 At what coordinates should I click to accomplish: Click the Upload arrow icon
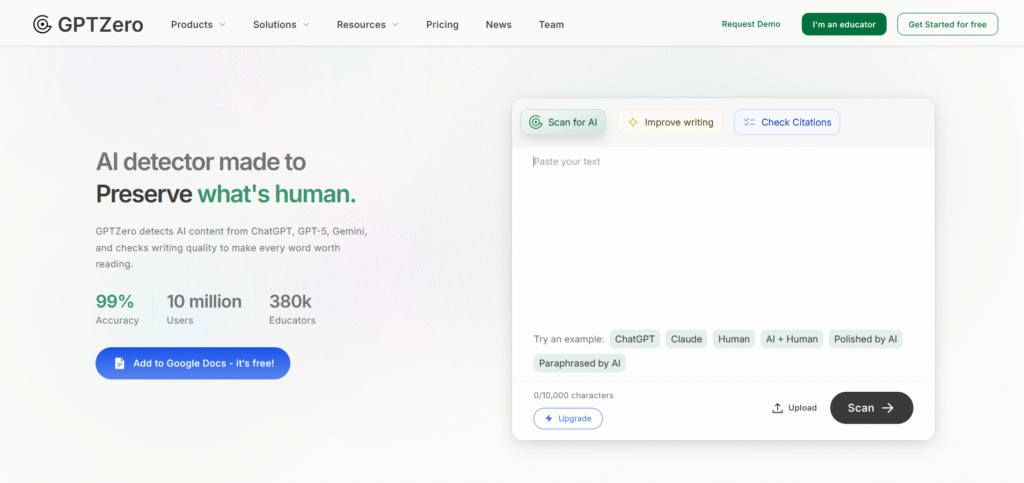(x=777, y=408)
